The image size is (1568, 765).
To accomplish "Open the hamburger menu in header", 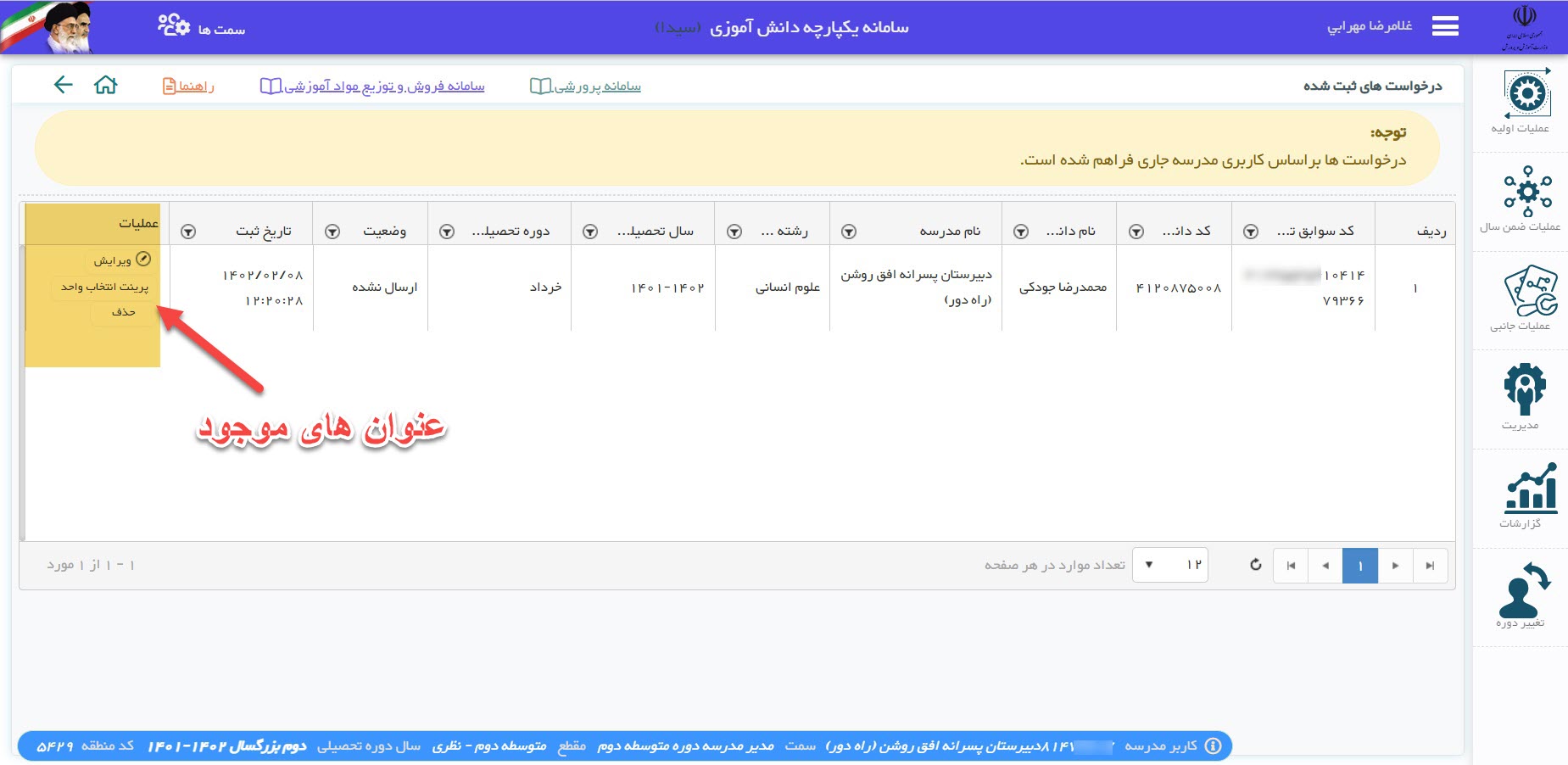I will [x=1445, y=27].
